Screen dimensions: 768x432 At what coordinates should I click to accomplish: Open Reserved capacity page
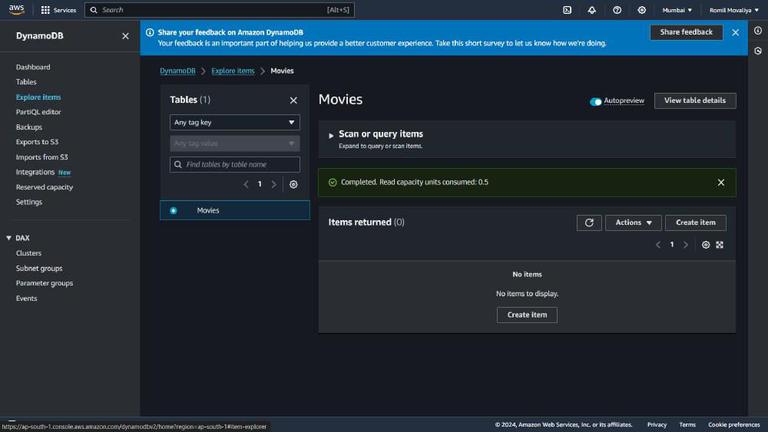[x=44, y=187]
